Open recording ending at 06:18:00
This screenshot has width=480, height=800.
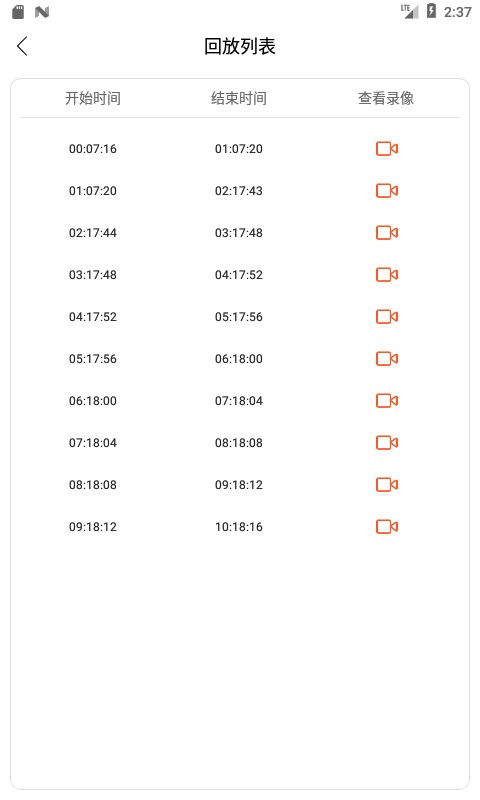[x=387, y=359]
